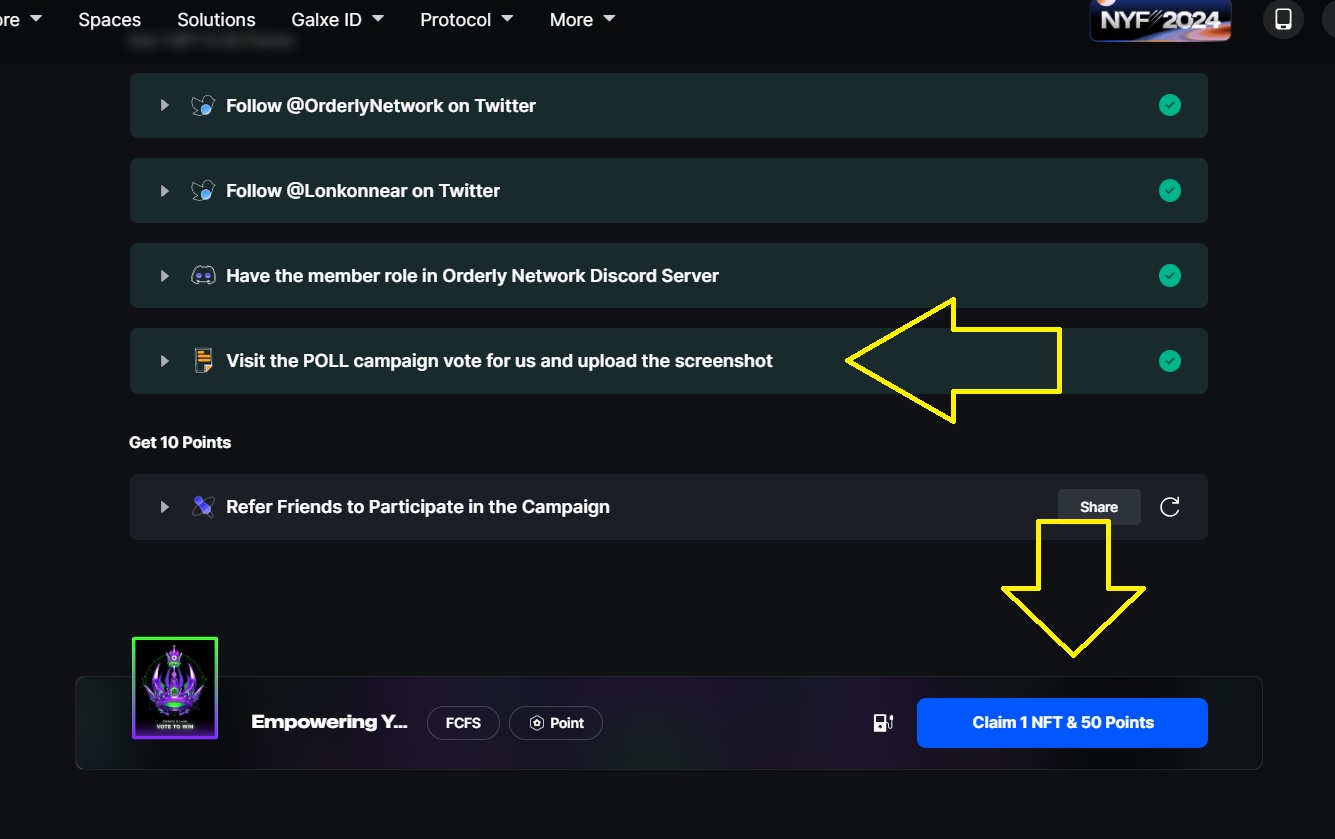1335x839 pixels.
Task: Expand the Visit the POLL campaign task
Action: tap(165, 361)
